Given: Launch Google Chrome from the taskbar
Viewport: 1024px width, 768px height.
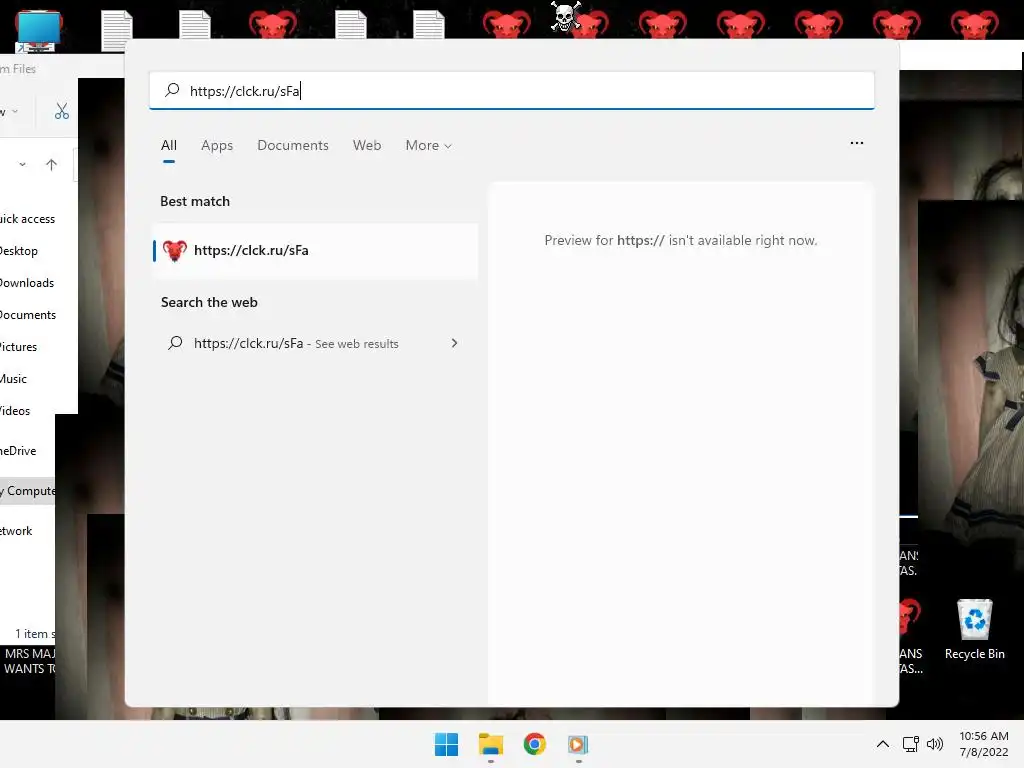Looking at the screenshot, I should point(534,744).
